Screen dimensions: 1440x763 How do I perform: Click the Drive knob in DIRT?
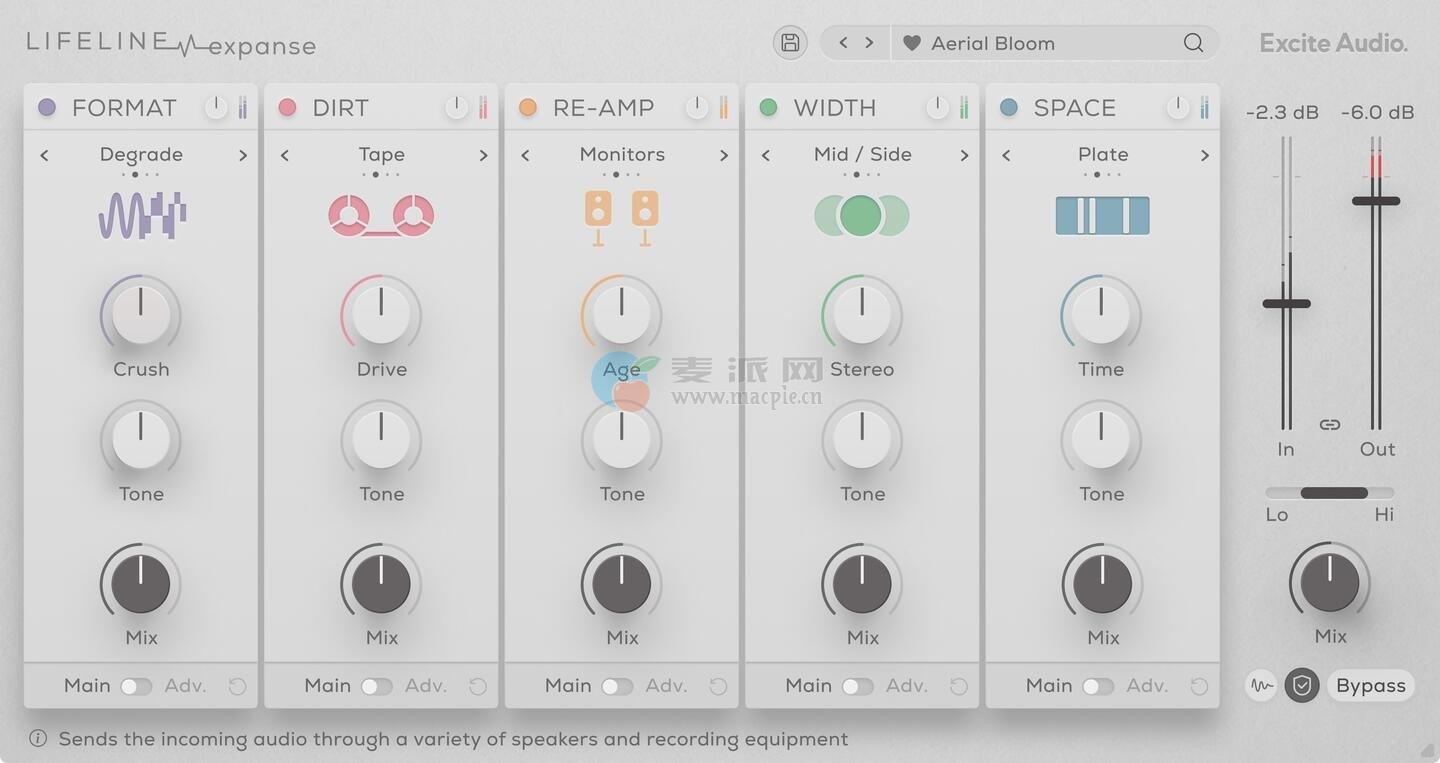coord(381,315)
